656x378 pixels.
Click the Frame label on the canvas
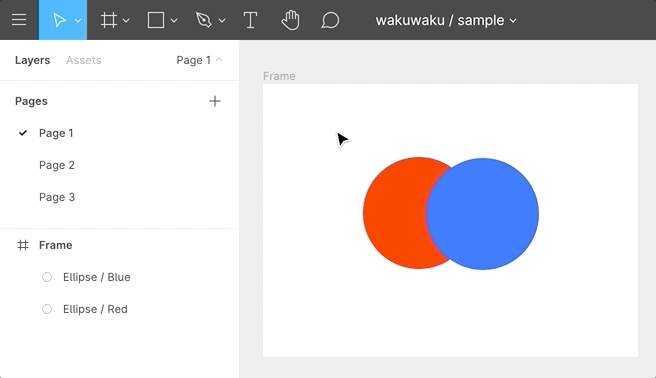[x=279, y=76]
